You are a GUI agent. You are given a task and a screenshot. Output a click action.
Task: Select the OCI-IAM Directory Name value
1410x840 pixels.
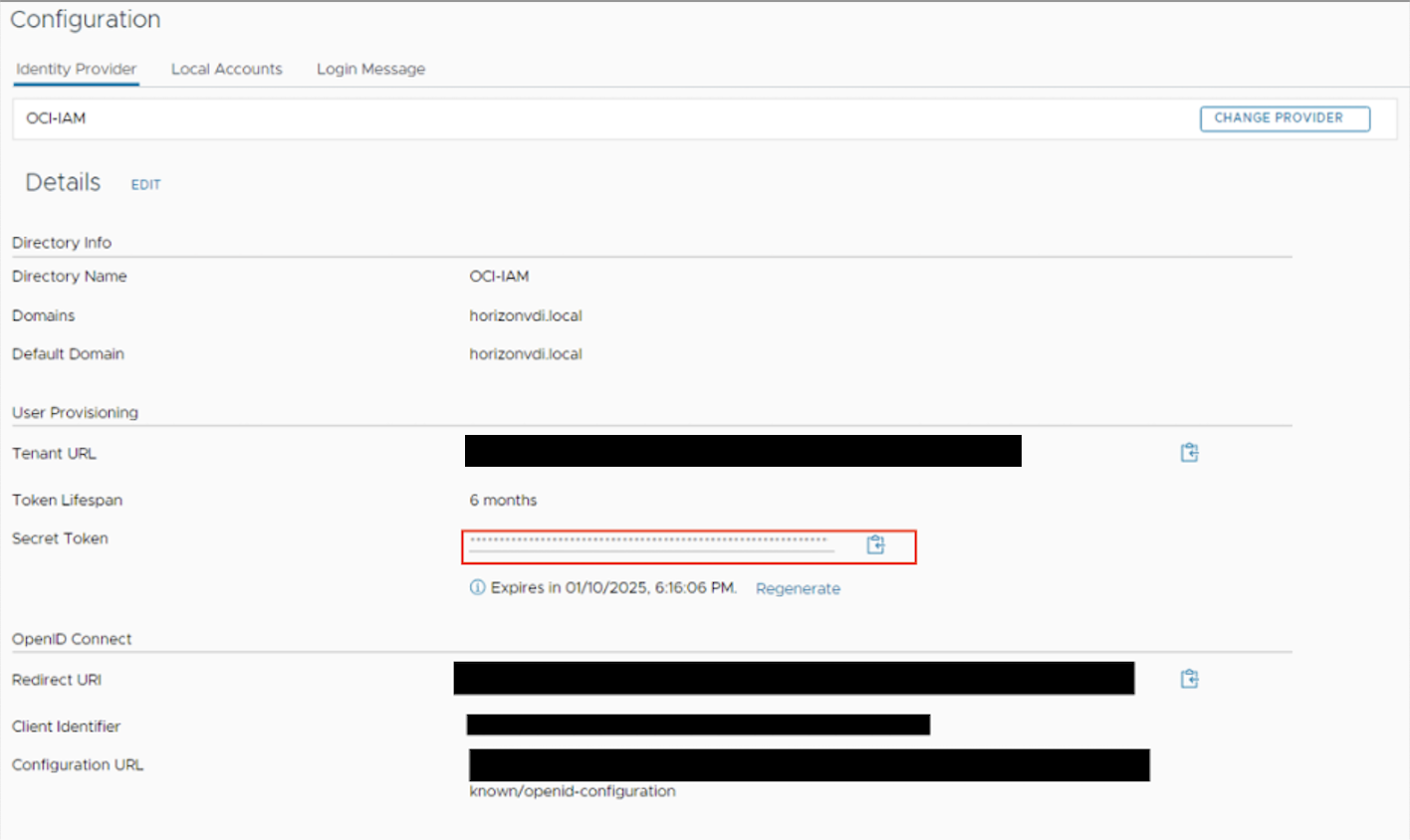pyautogui.click(x=499, y=276)
